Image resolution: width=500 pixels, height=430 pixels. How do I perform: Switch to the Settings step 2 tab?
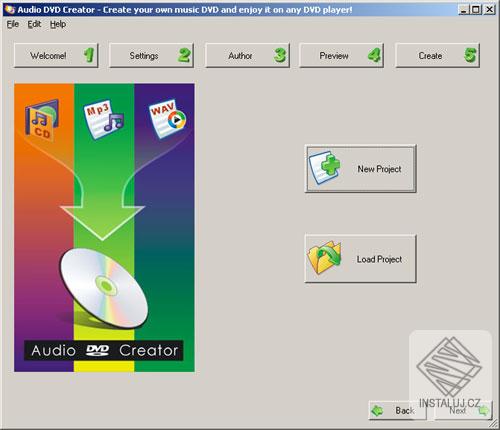(x=152, y=55)
